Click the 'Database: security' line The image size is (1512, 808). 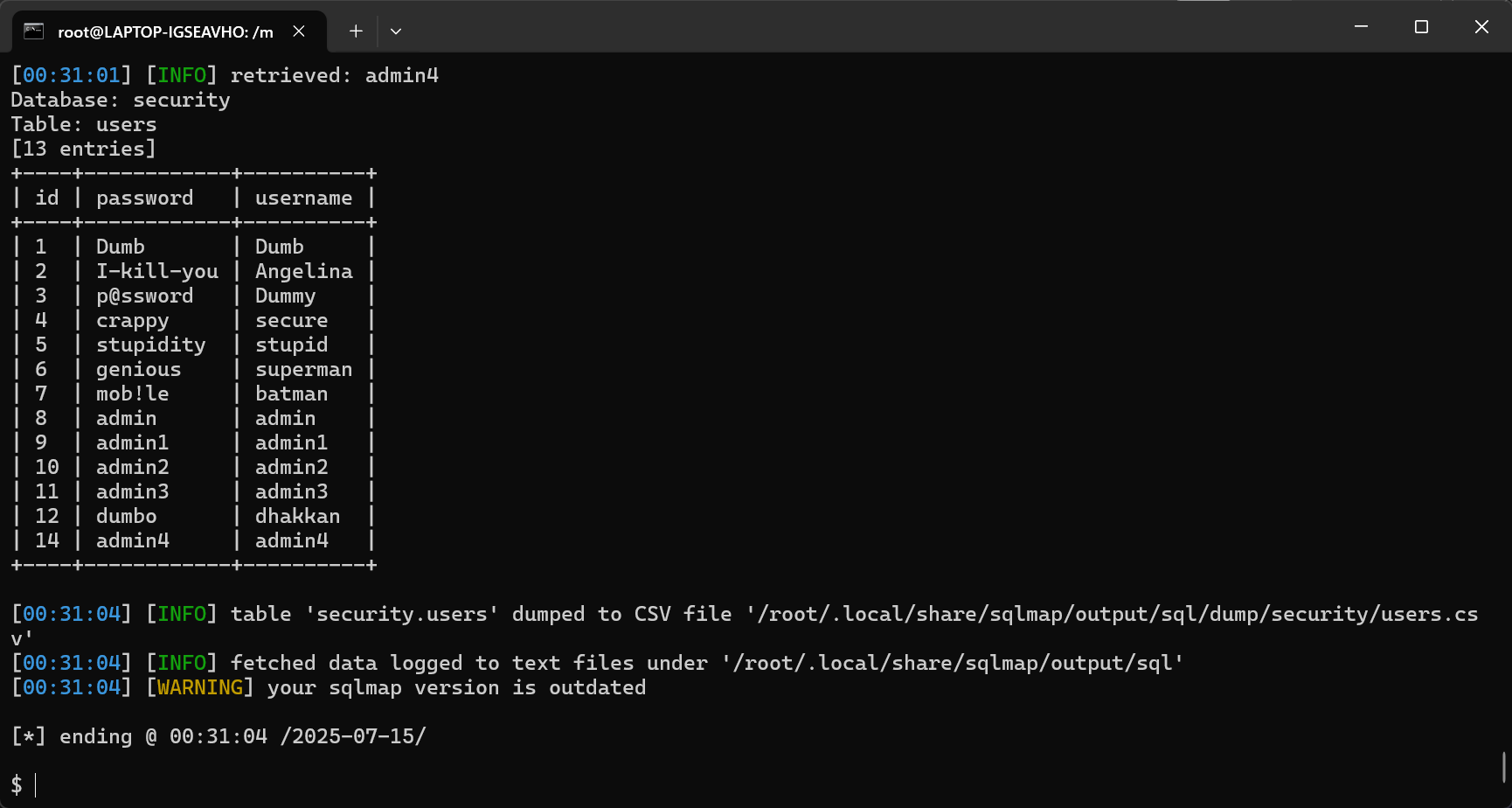tap(121, 101)
